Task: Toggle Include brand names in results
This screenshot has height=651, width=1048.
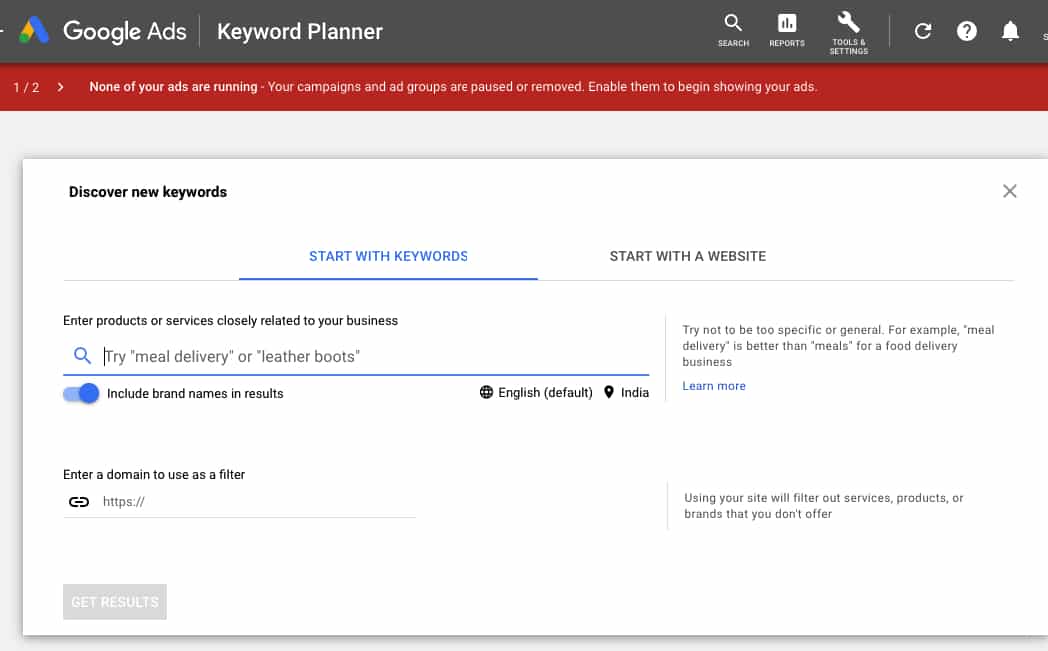Action: click(x=81, y=393)
